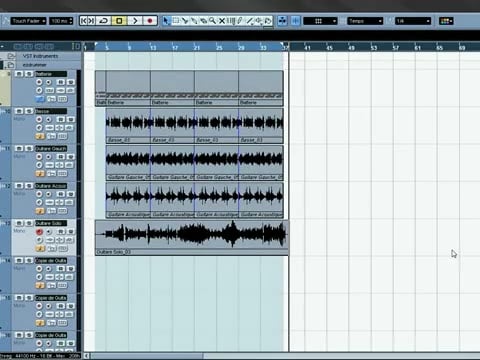480x360 pixels.
Task: Toggle orange musical timebase on Basse track
Action: coord(40,136)
